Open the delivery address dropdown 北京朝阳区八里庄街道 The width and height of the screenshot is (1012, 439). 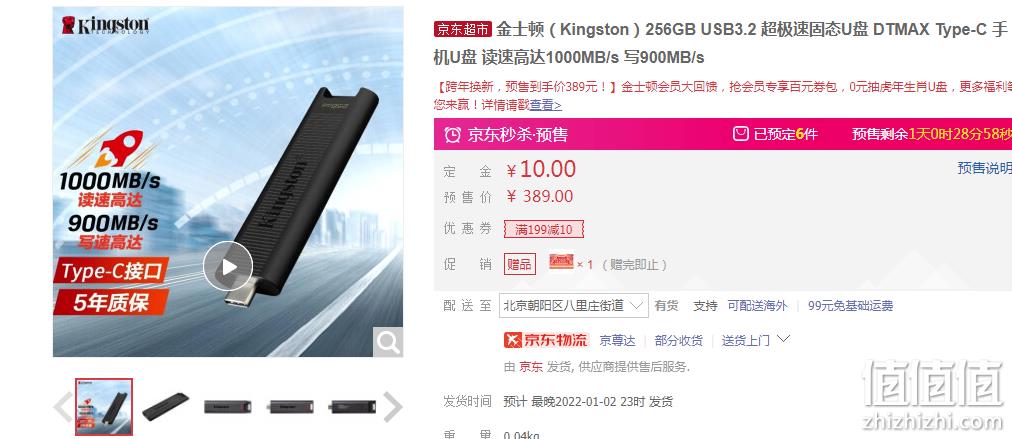(574, 305)
